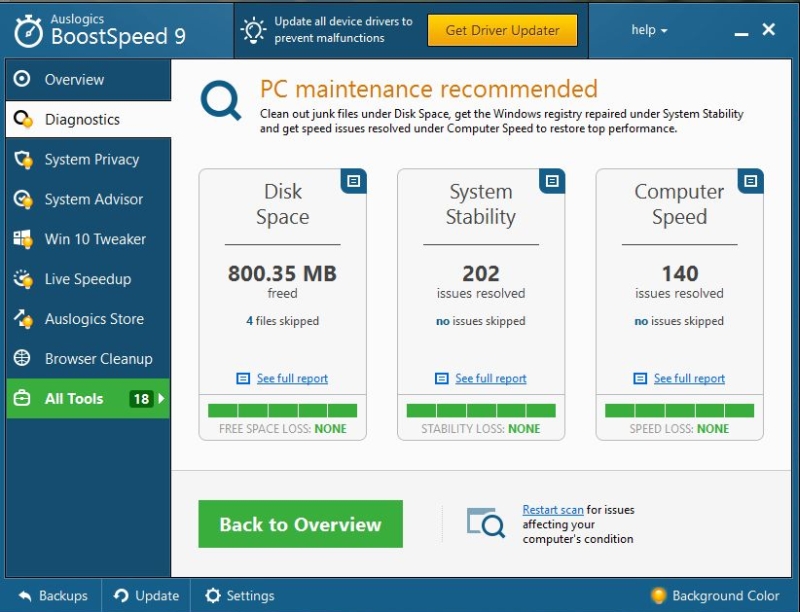The image size is (800, 612).
Task: Click the 202 issues resolved value
Action: [x=481, y=274]
